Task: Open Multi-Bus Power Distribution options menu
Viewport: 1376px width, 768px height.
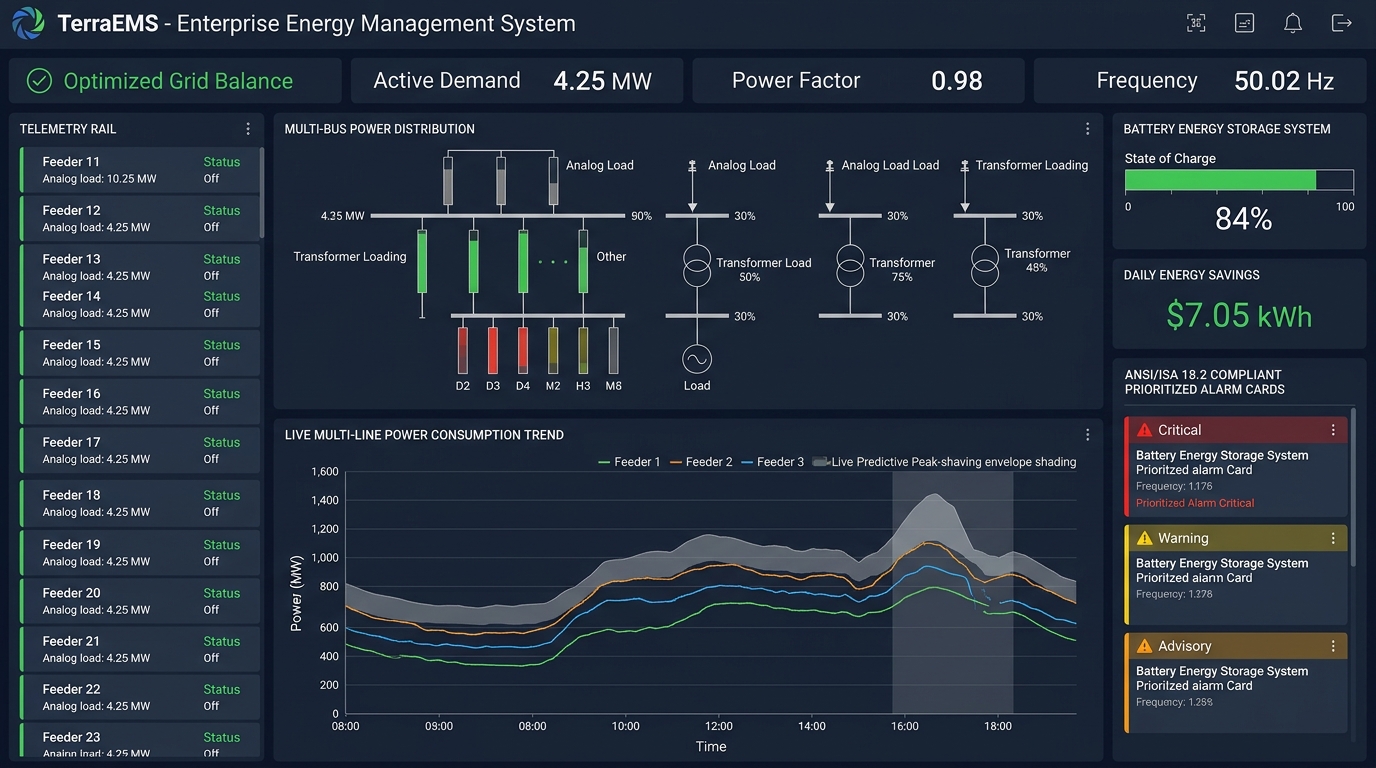Action: [1087, 129]
